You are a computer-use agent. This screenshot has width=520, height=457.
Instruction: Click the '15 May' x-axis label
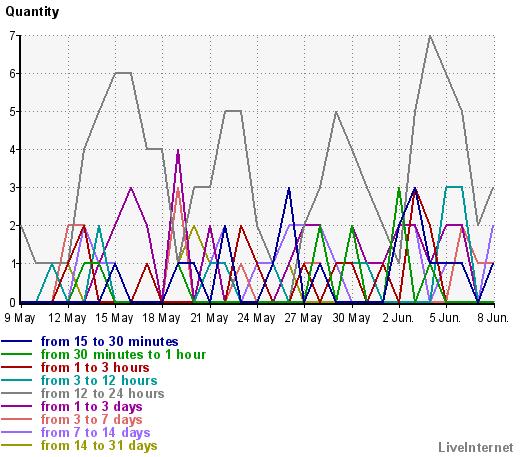pos(114,318)
